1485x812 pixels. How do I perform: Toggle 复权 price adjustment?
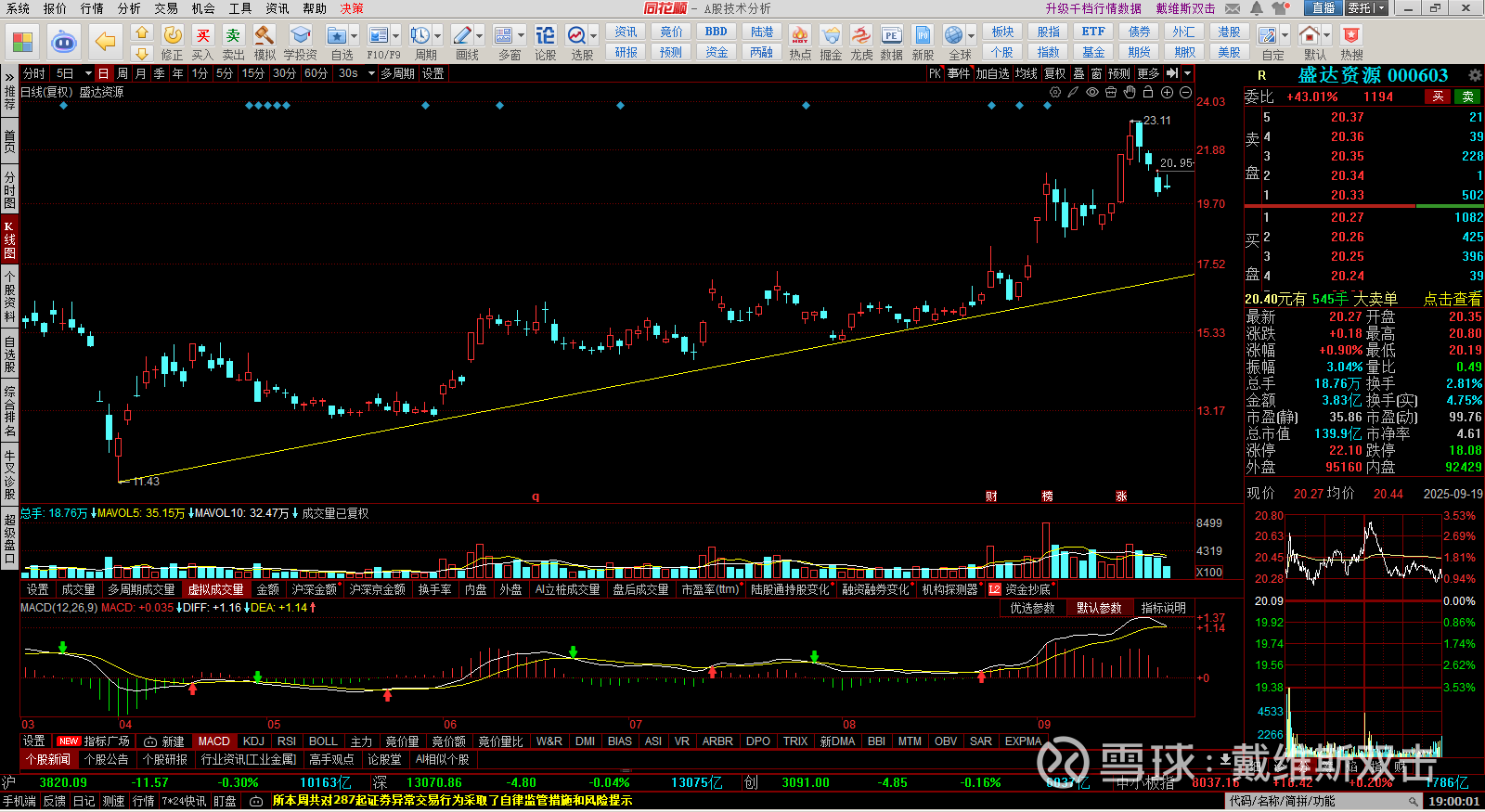point(1054,73)
